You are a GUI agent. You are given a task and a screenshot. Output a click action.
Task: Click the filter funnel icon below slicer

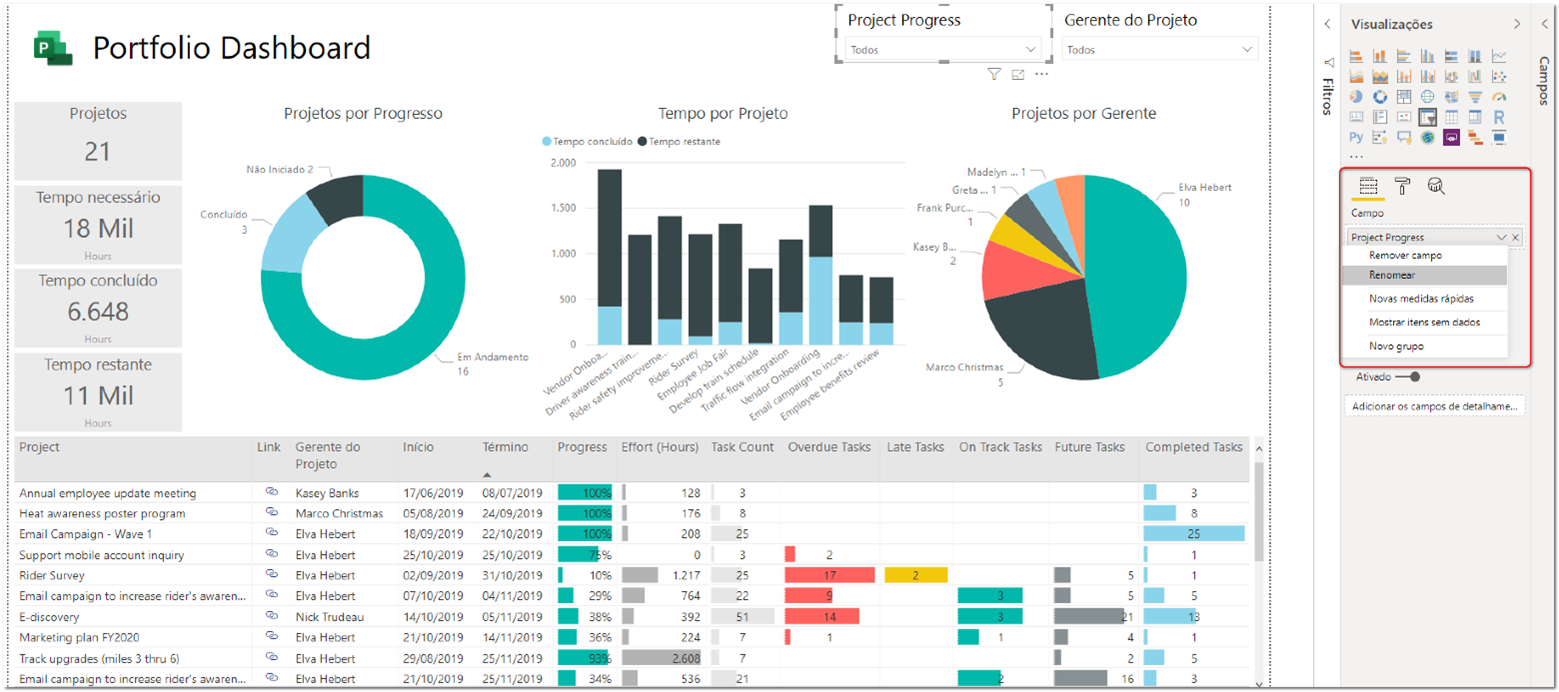994,74
